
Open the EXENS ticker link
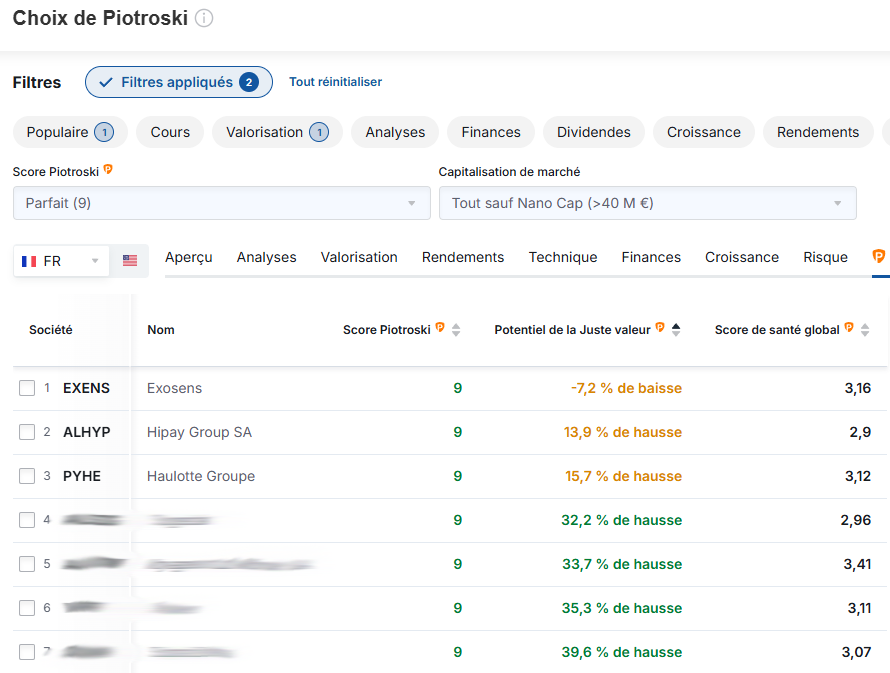[86, 388]
